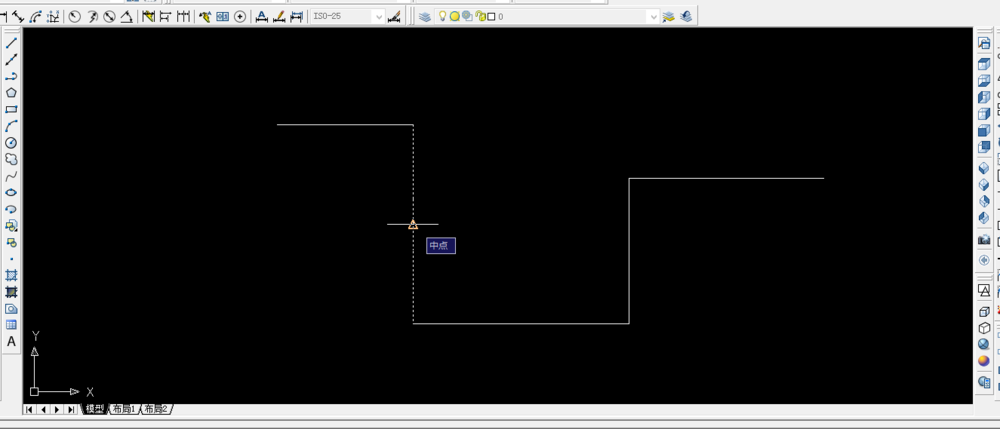Click the Jogged dimension icon
The width and height of the screenshot is (1000, 429).
(92, 17)
